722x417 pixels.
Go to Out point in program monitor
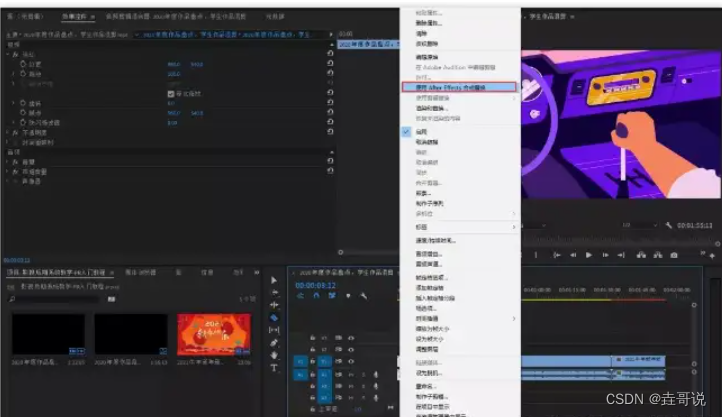(x=621, y=255)
